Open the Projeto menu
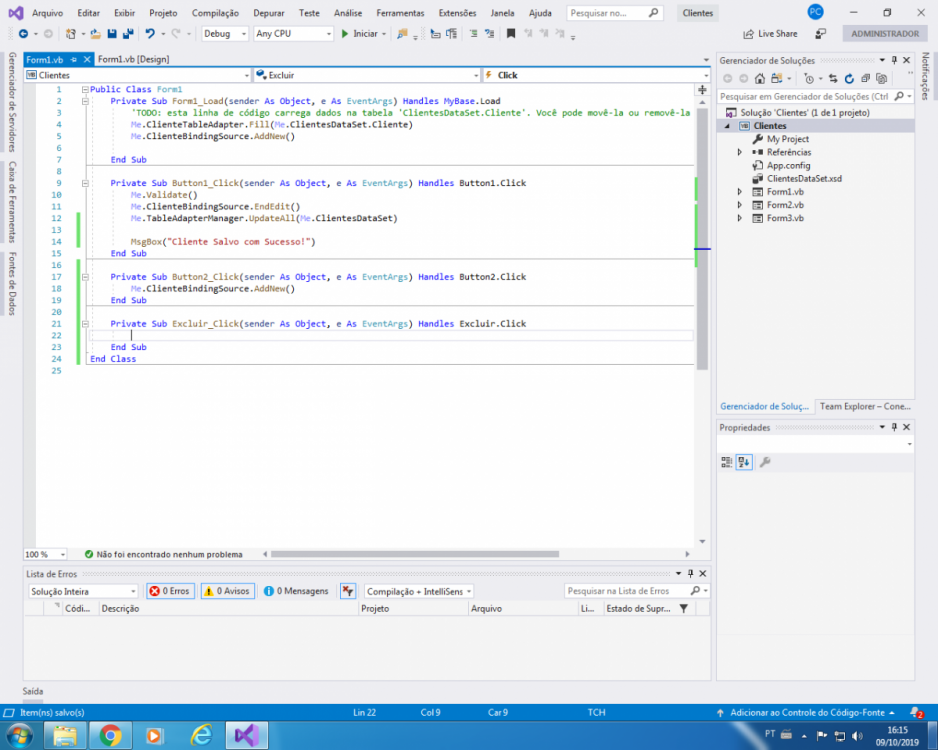938x750 pixels. tap(163, 13)
